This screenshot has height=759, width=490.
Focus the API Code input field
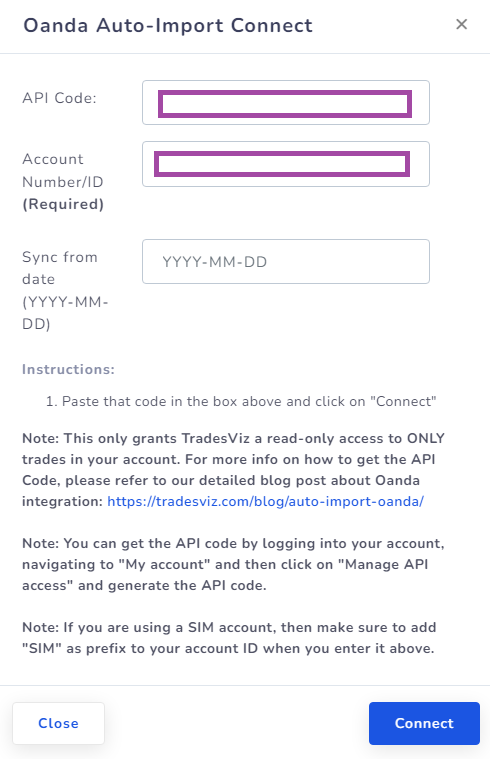click(x=286, y=103)
